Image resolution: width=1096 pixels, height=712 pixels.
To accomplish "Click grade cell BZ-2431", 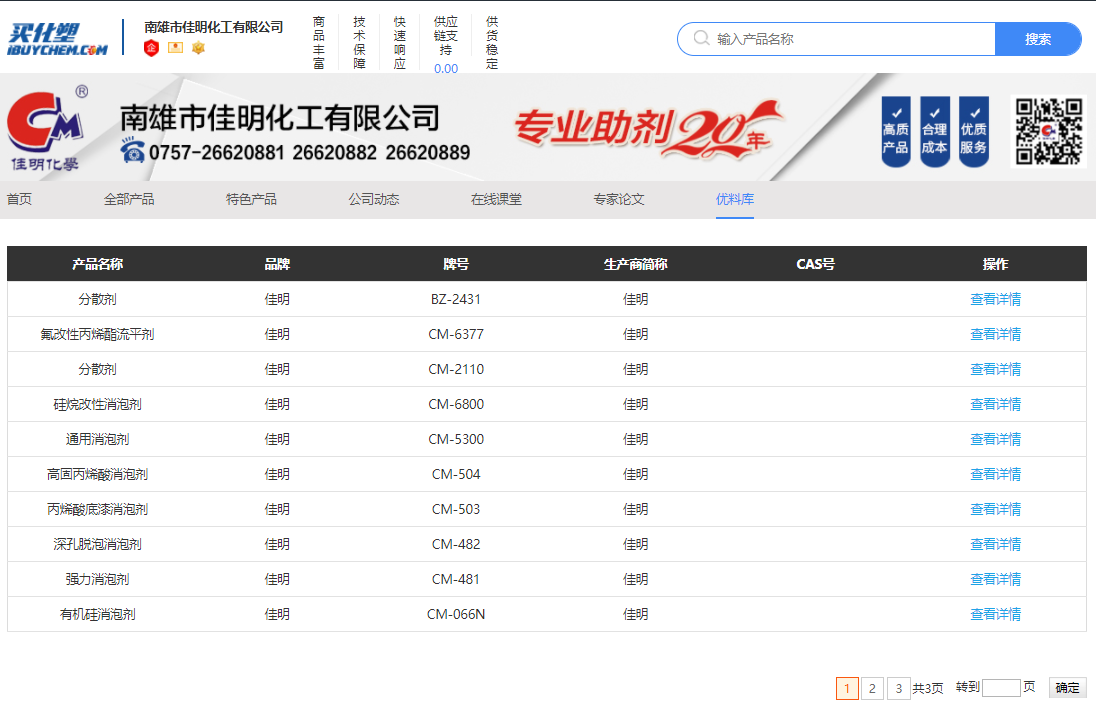I will click(456, 300).
